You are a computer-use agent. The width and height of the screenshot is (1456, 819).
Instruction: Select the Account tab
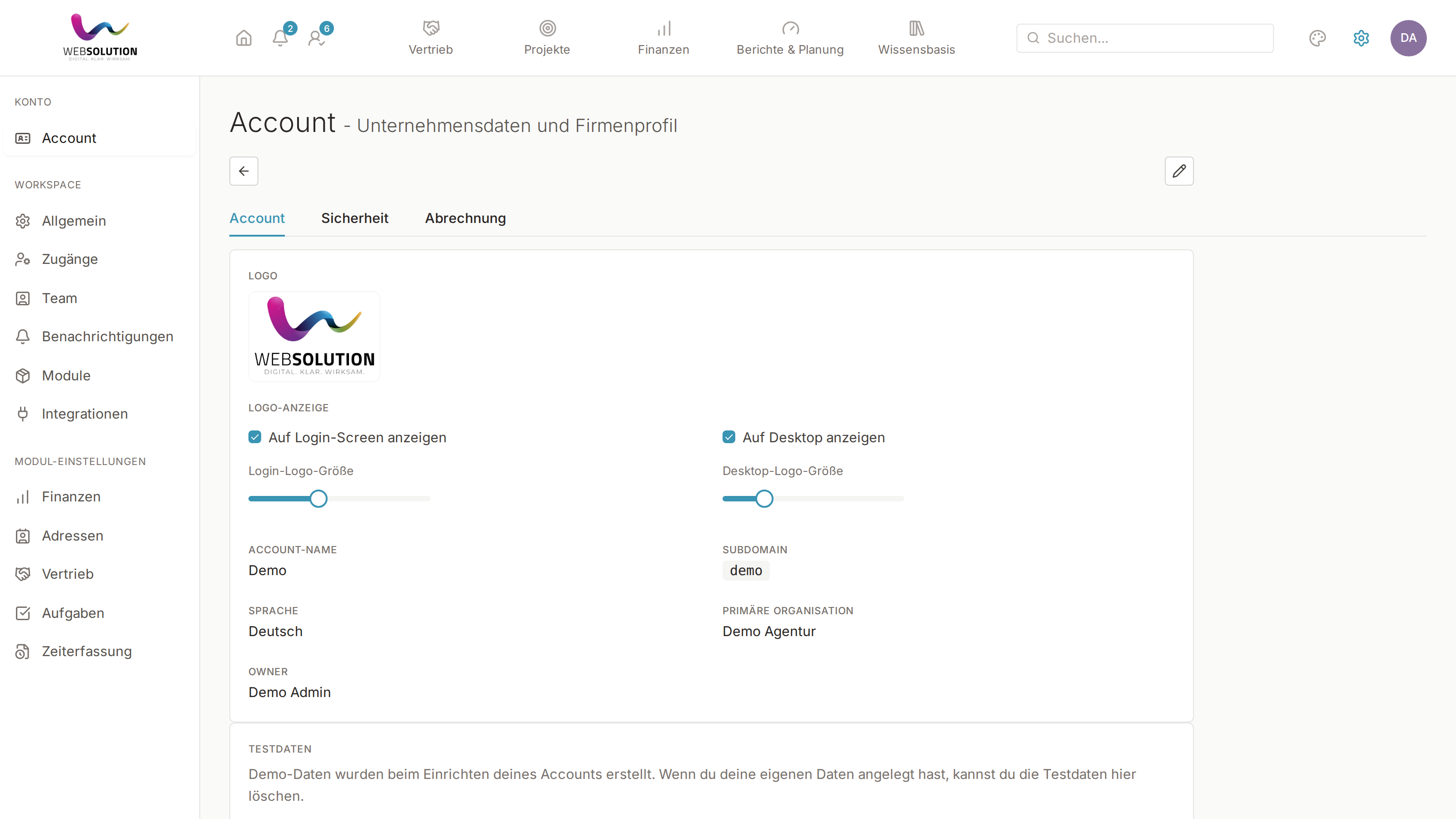point(257,218)
